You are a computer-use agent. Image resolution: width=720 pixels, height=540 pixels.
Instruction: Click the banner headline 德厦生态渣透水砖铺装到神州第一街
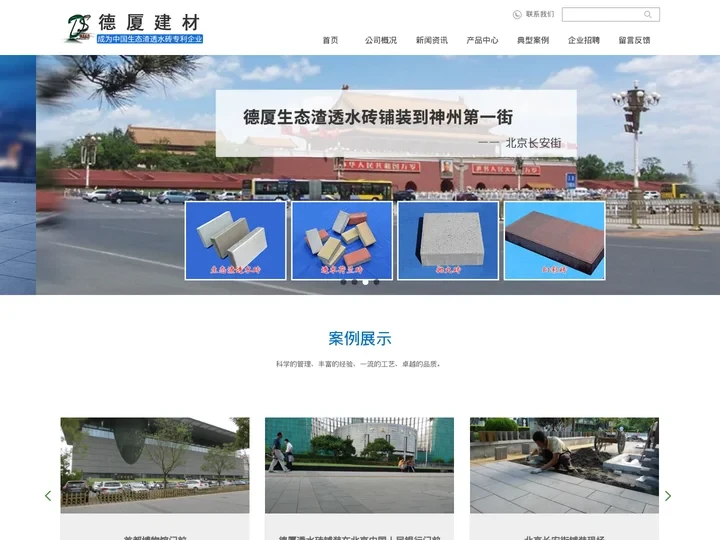tap(378, 117)
